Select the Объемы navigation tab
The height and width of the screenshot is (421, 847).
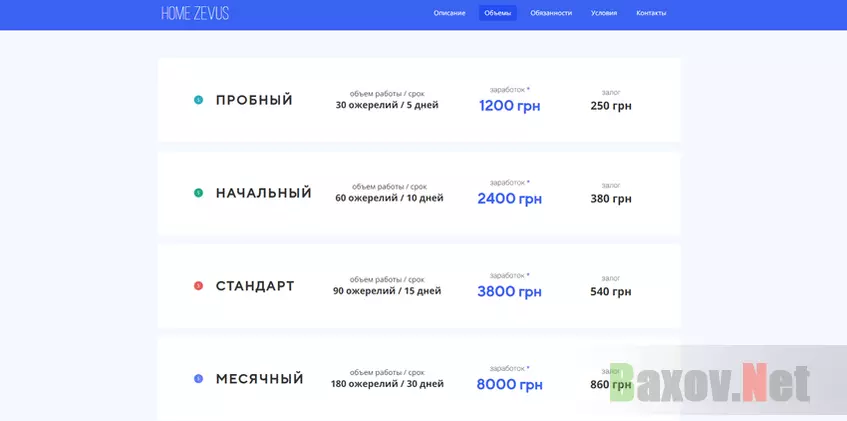point(498,13)
